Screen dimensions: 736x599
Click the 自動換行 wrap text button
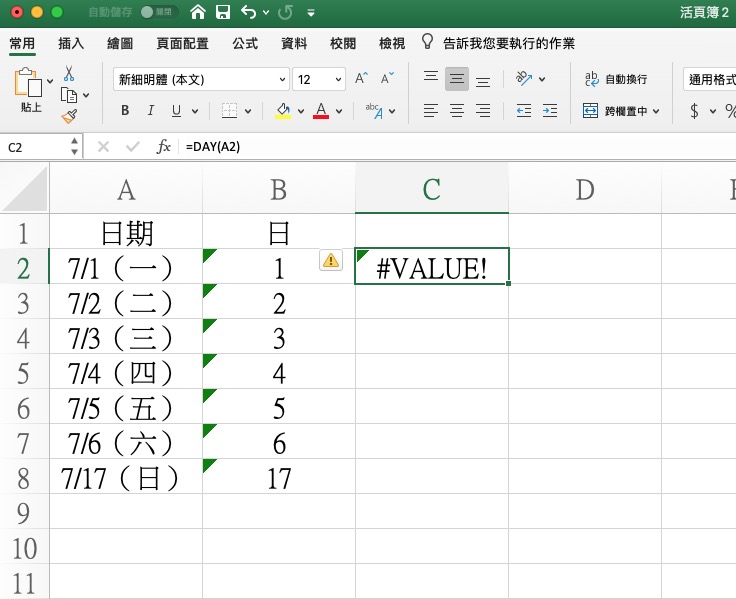(x=616, y=79)
